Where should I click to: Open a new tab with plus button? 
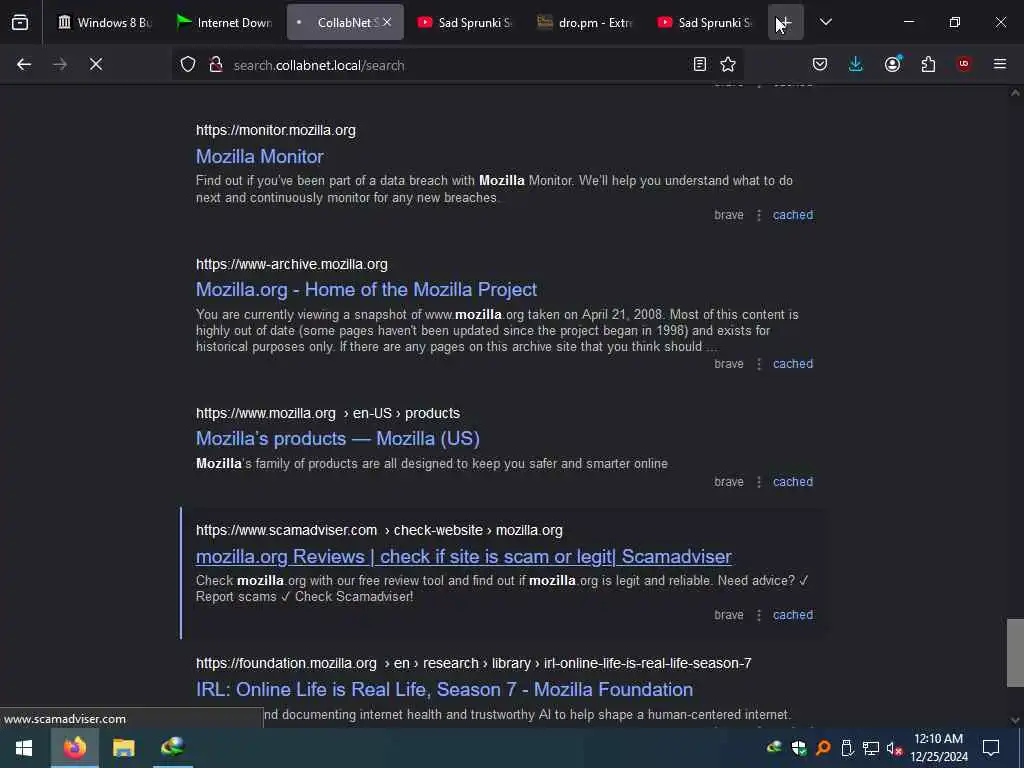point(786,23)
